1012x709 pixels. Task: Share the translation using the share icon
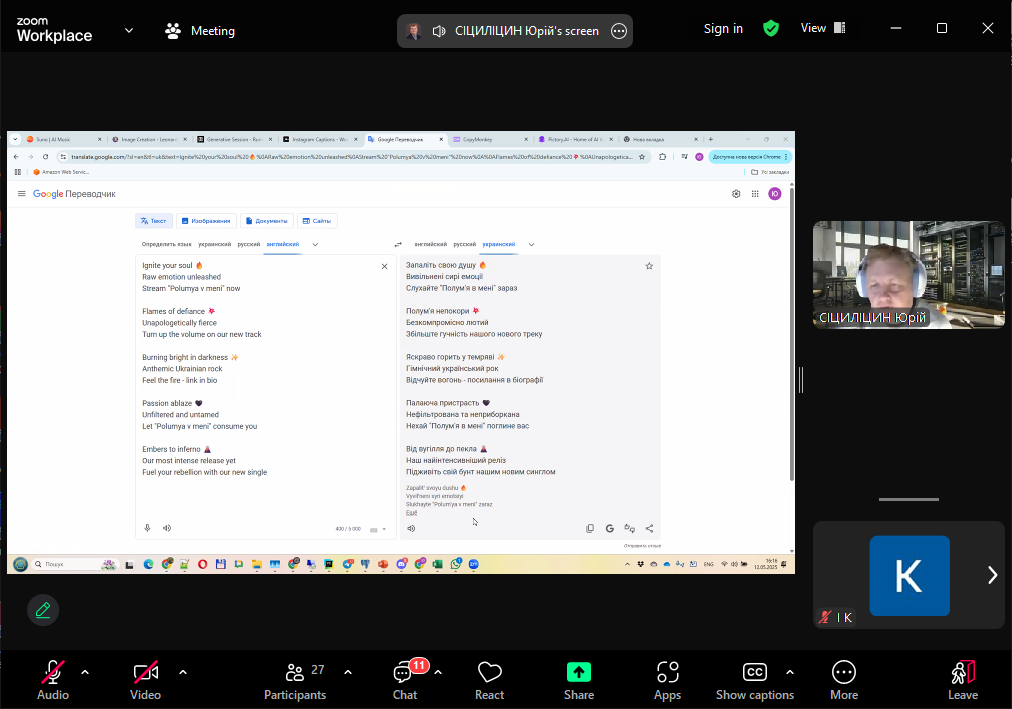coord(649,528)
